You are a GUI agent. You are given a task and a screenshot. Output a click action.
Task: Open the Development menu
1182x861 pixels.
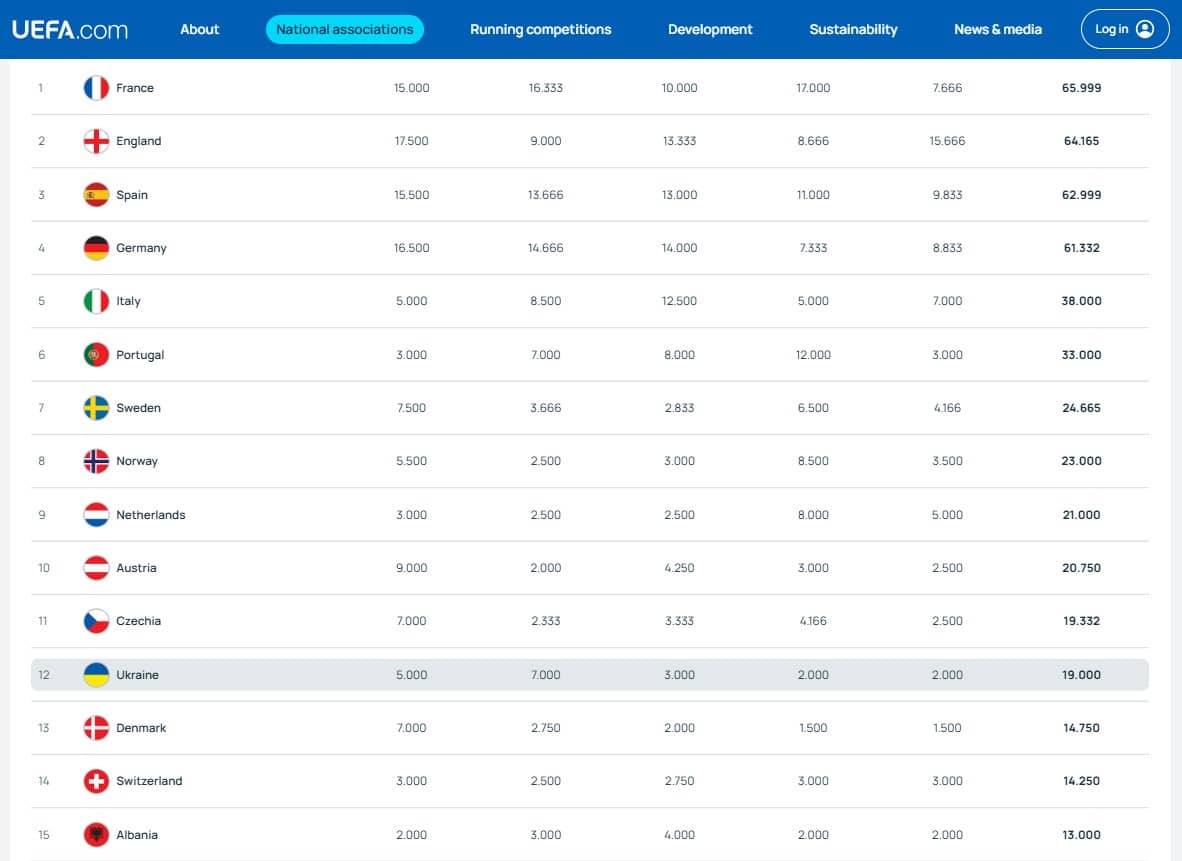pos(710,29)
